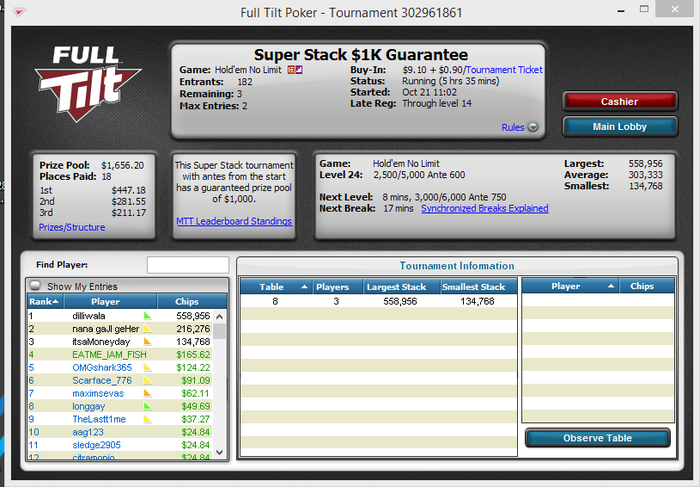Click the yellow flag icon beside TheLastt1me

148,420
